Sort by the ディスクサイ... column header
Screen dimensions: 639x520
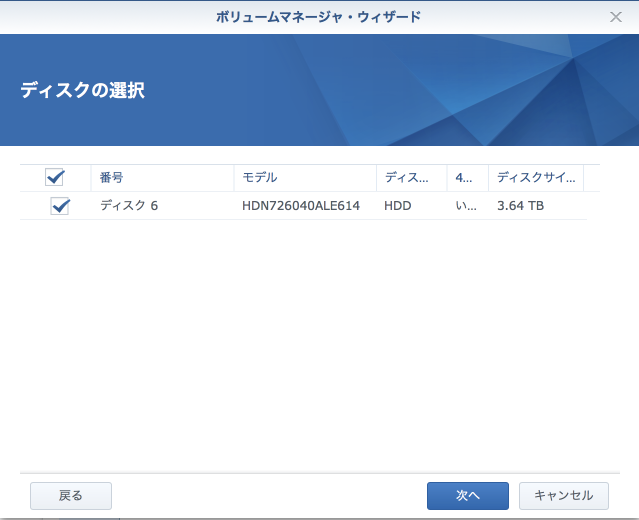(535, 178)
